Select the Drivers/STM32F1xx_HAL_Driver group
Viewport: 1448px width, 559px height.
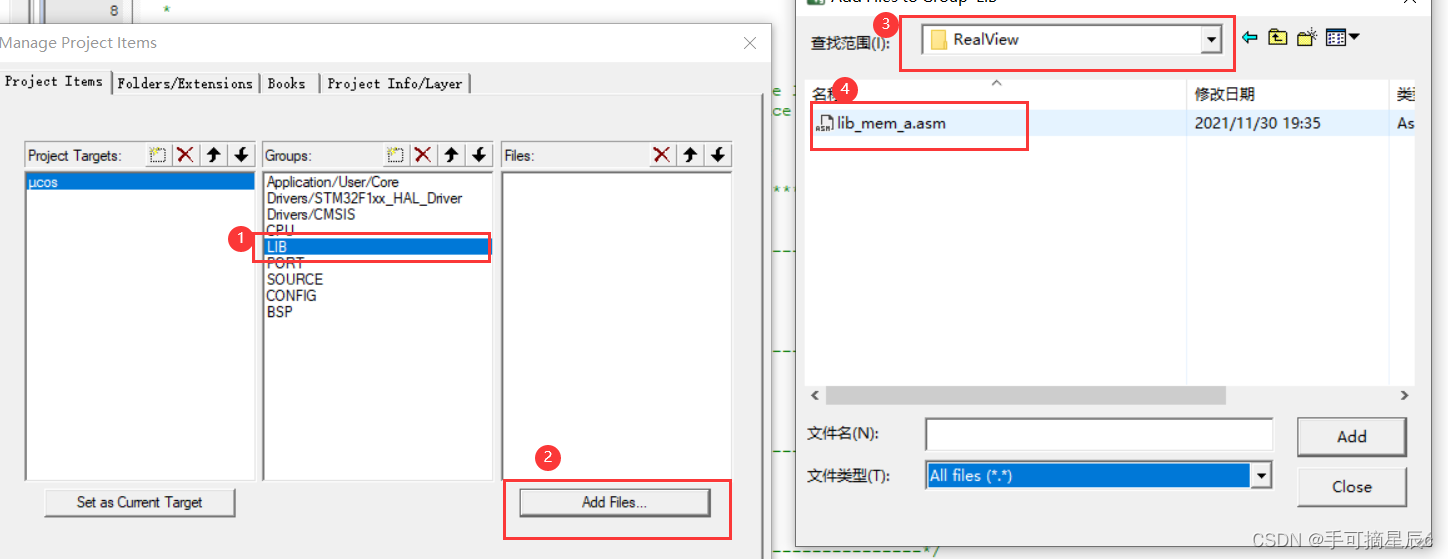click(x=364, y=198)
